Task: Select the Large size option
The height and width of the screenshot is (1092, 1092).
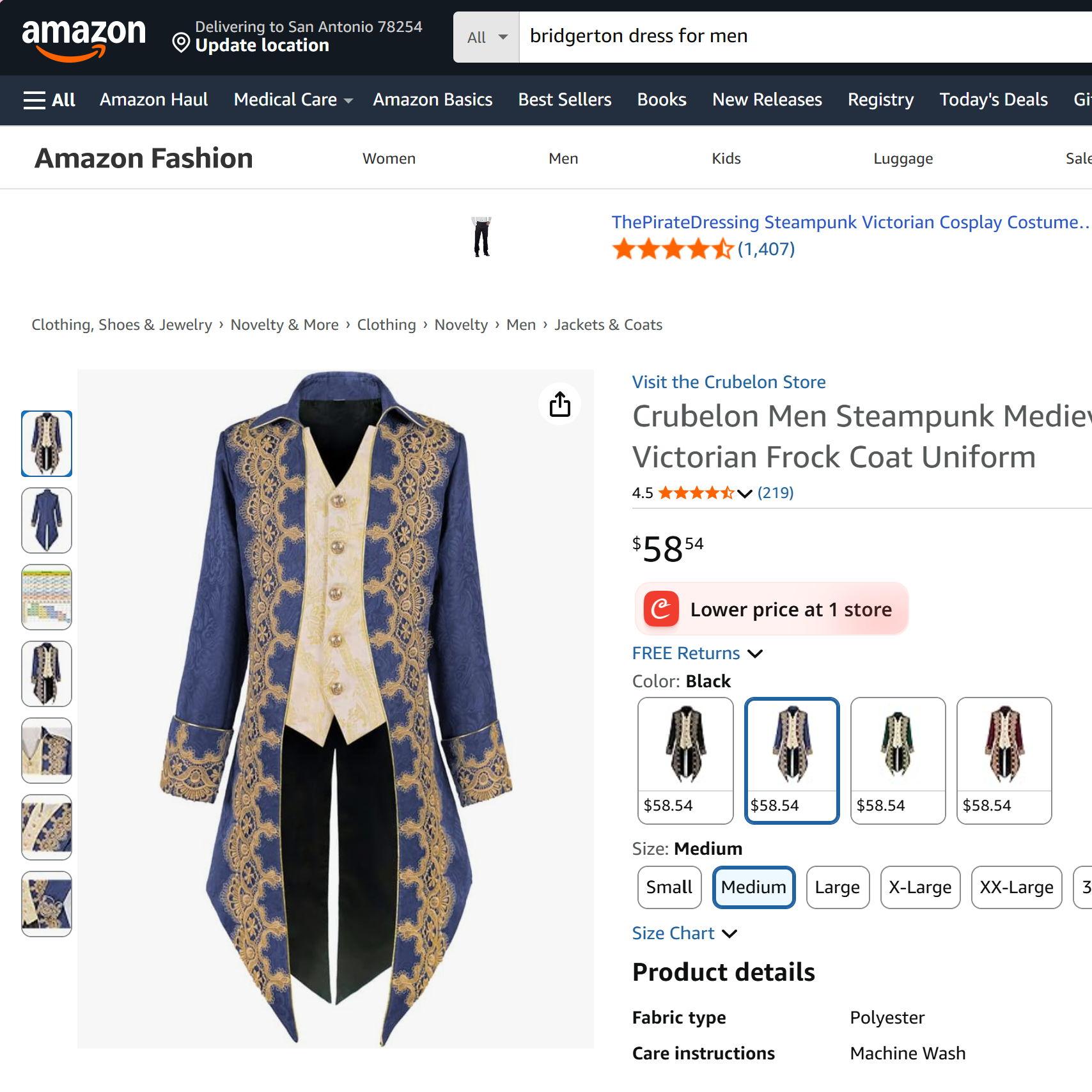Action: click(837, 887)
